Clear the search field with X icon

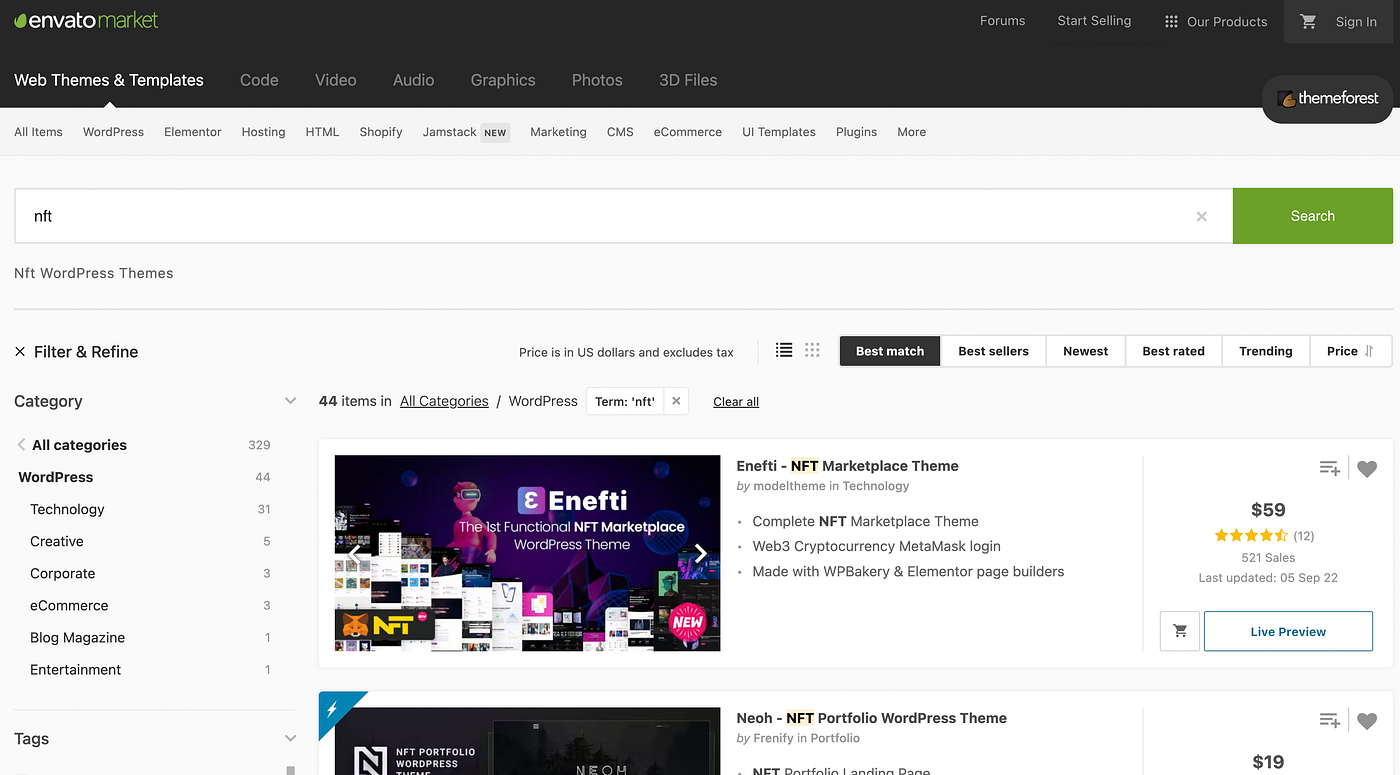[x=1202, y=216]
